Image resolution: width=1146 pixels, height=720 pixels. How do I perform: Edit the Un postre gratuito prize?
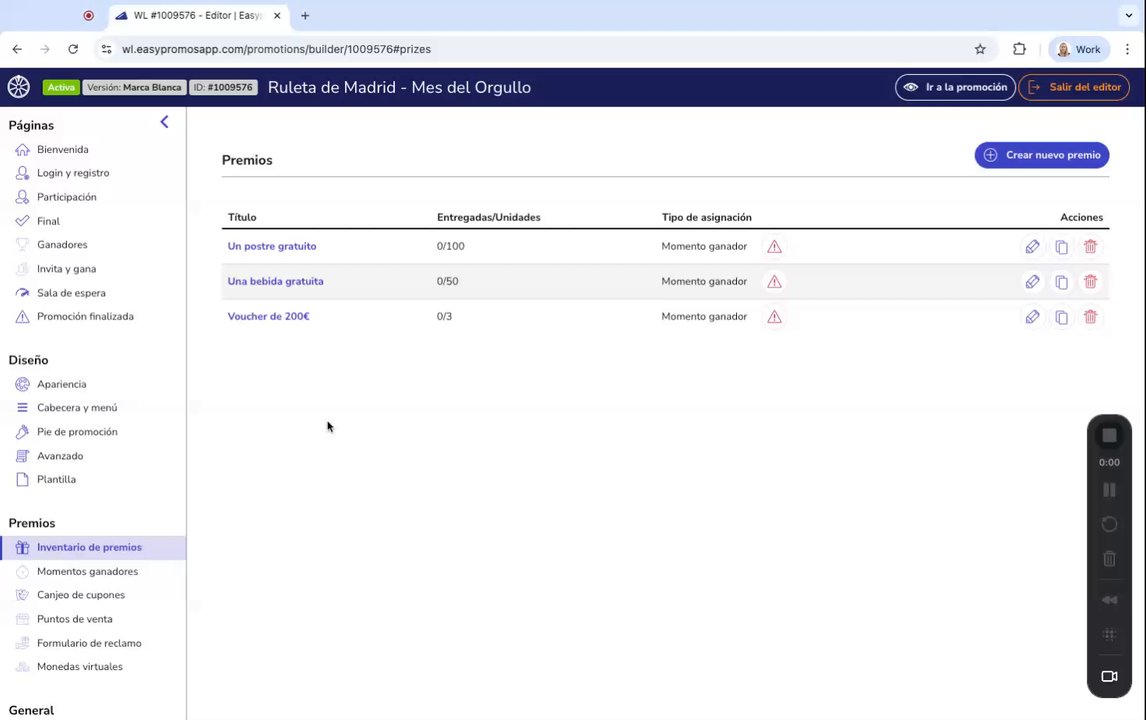(x=1032, y=246)
